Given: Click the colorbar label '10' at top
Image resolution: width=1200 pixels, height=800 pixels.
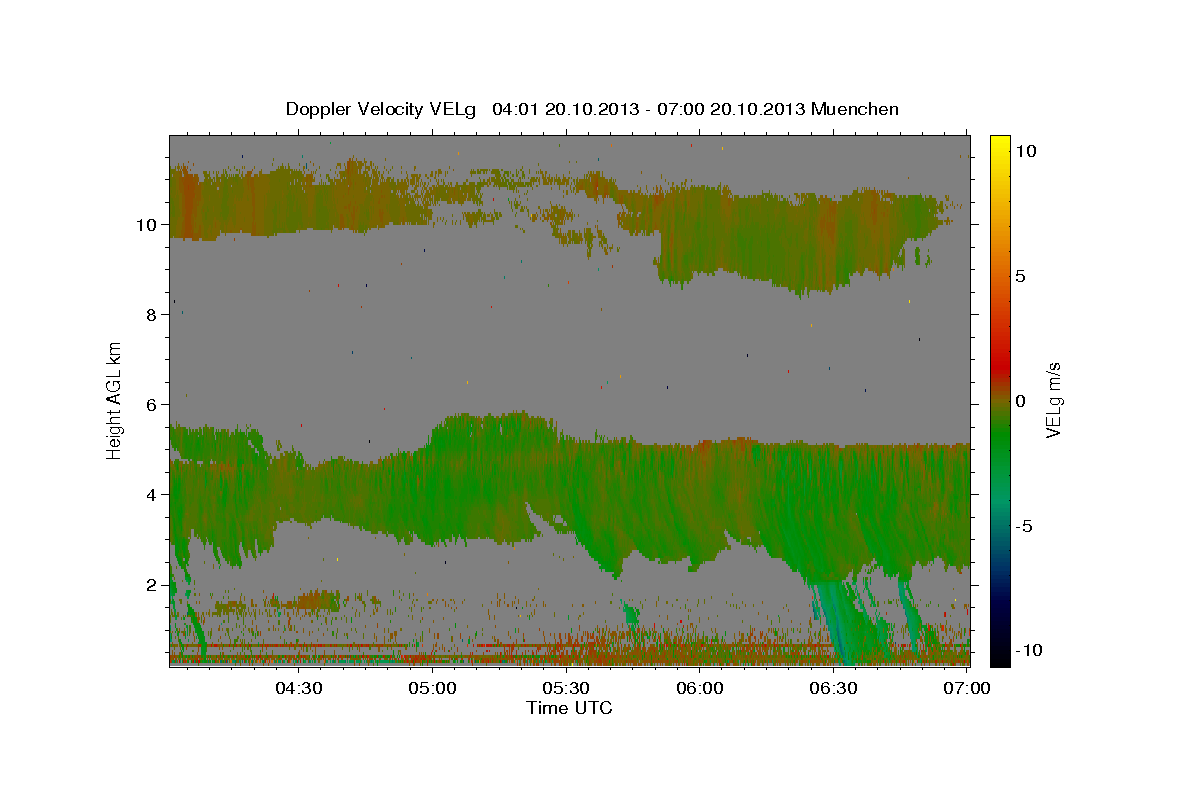Looking at the screenshot, I should (1026, 151).
